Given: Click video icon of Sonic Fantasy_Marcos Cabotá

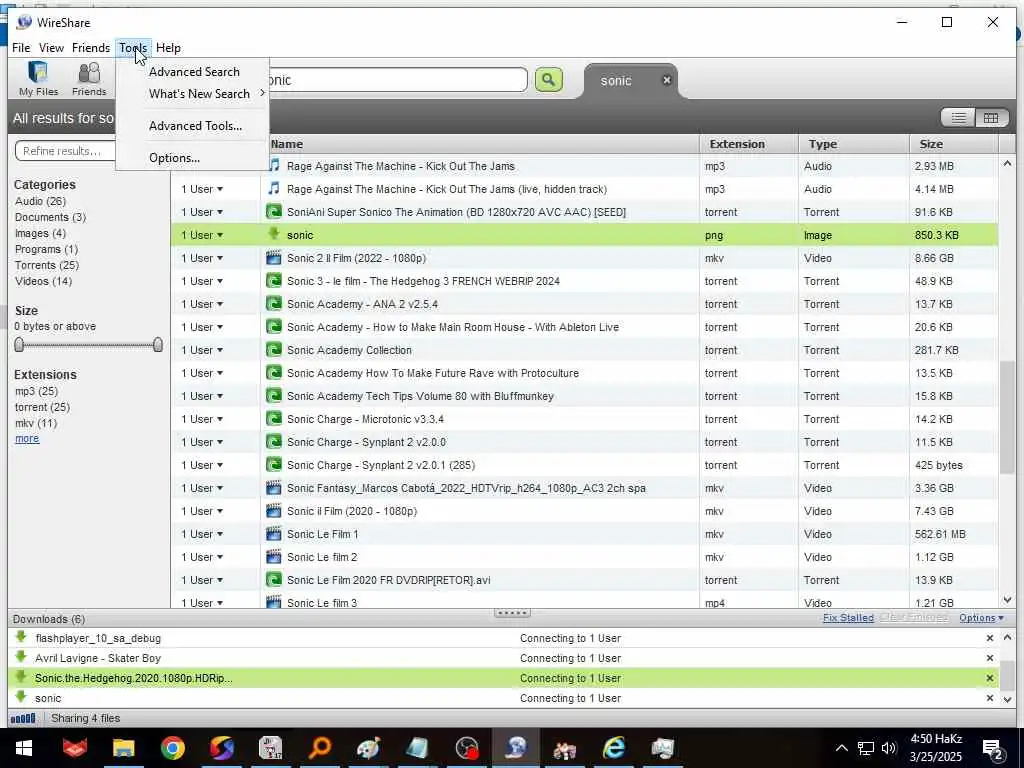Looking at the screenshot, I should point(274,488).
